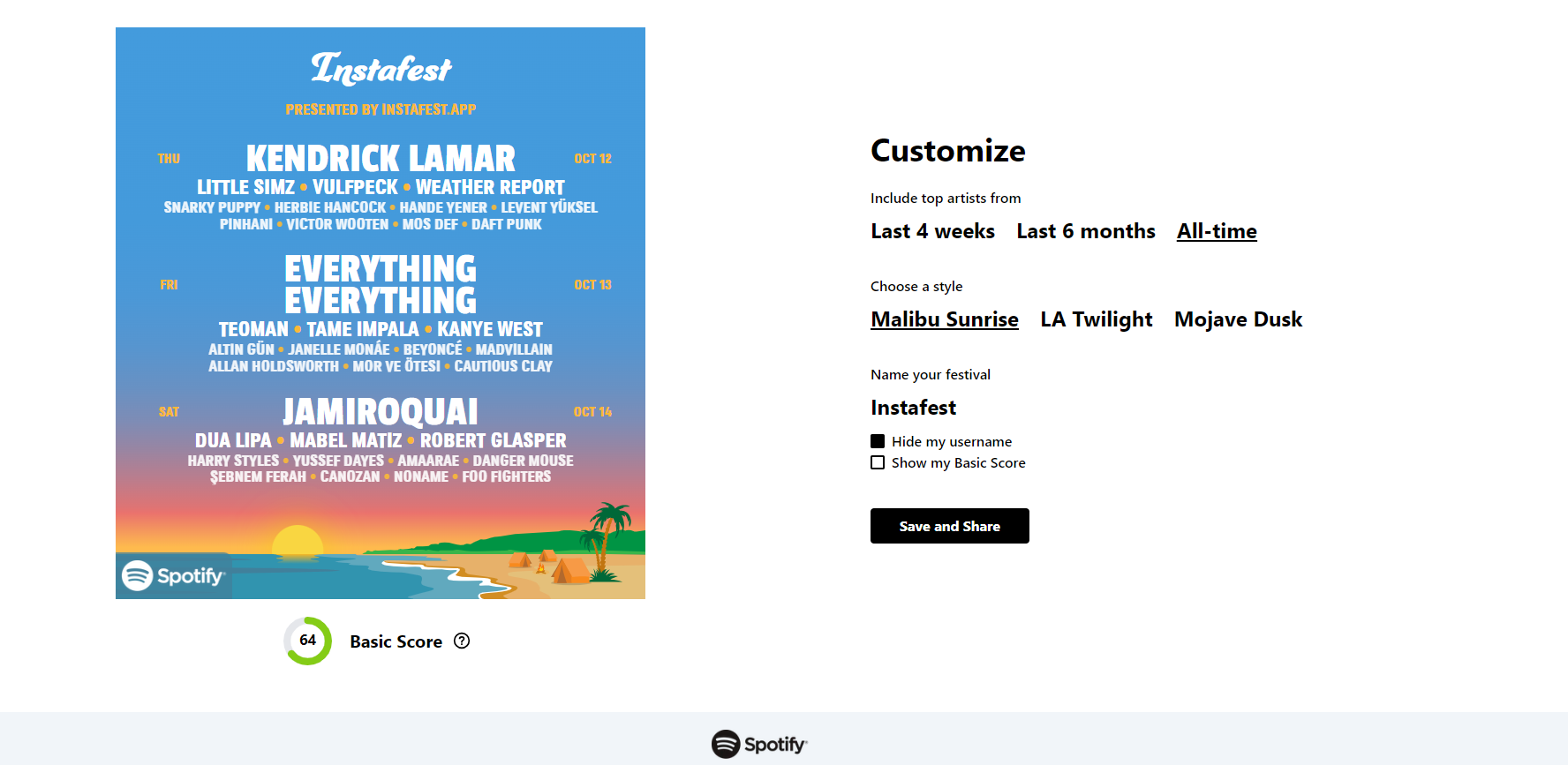
Task: Switch to the LA Twilight style
Action: pos(1096,319)
